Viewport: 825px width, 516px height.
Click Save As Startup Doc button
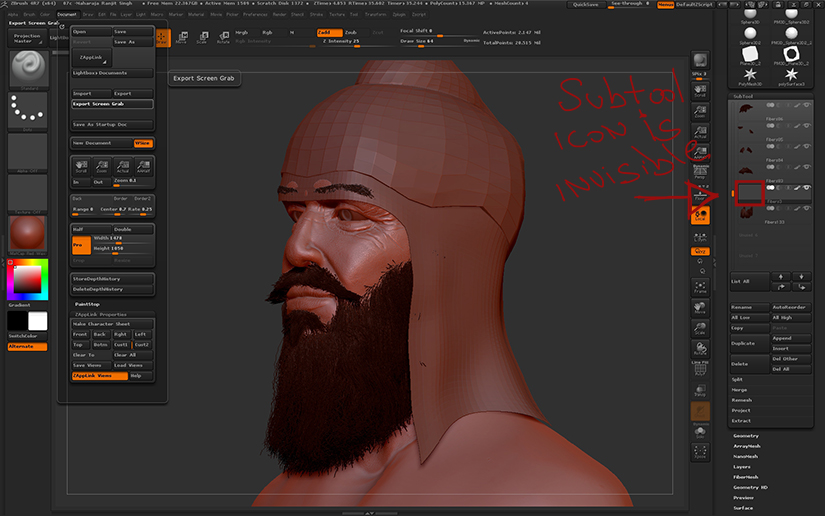pyautogui.click(x=113, y=125)
